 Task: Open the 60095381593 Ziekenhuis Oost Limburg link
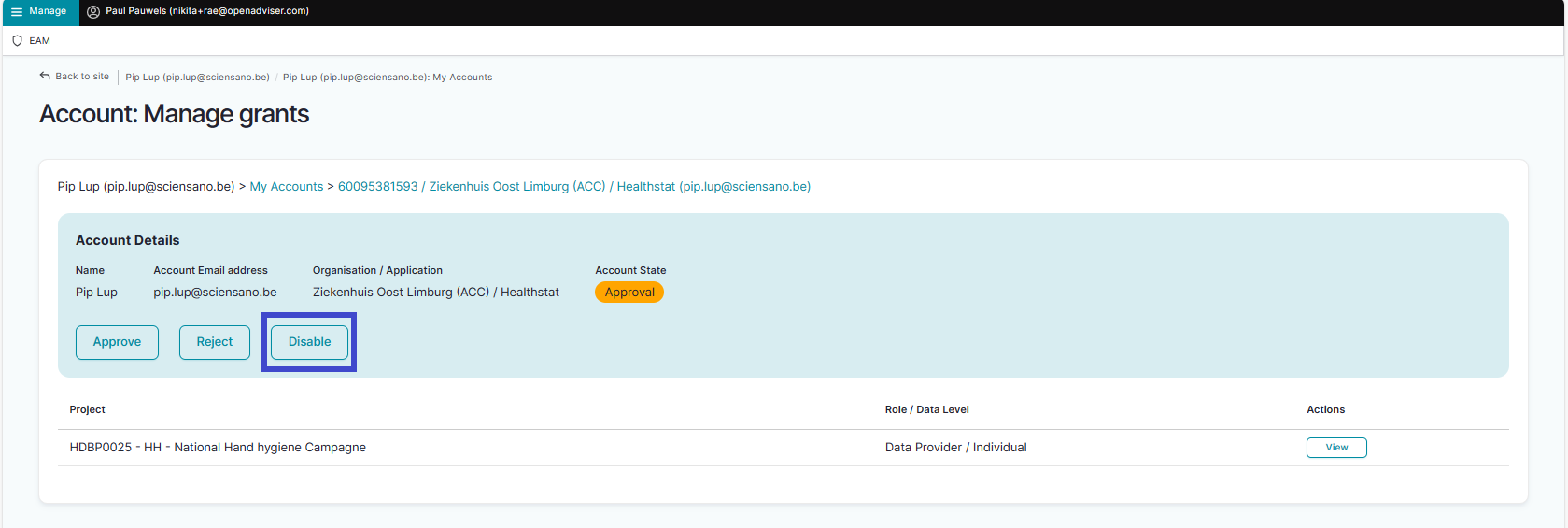573,187
